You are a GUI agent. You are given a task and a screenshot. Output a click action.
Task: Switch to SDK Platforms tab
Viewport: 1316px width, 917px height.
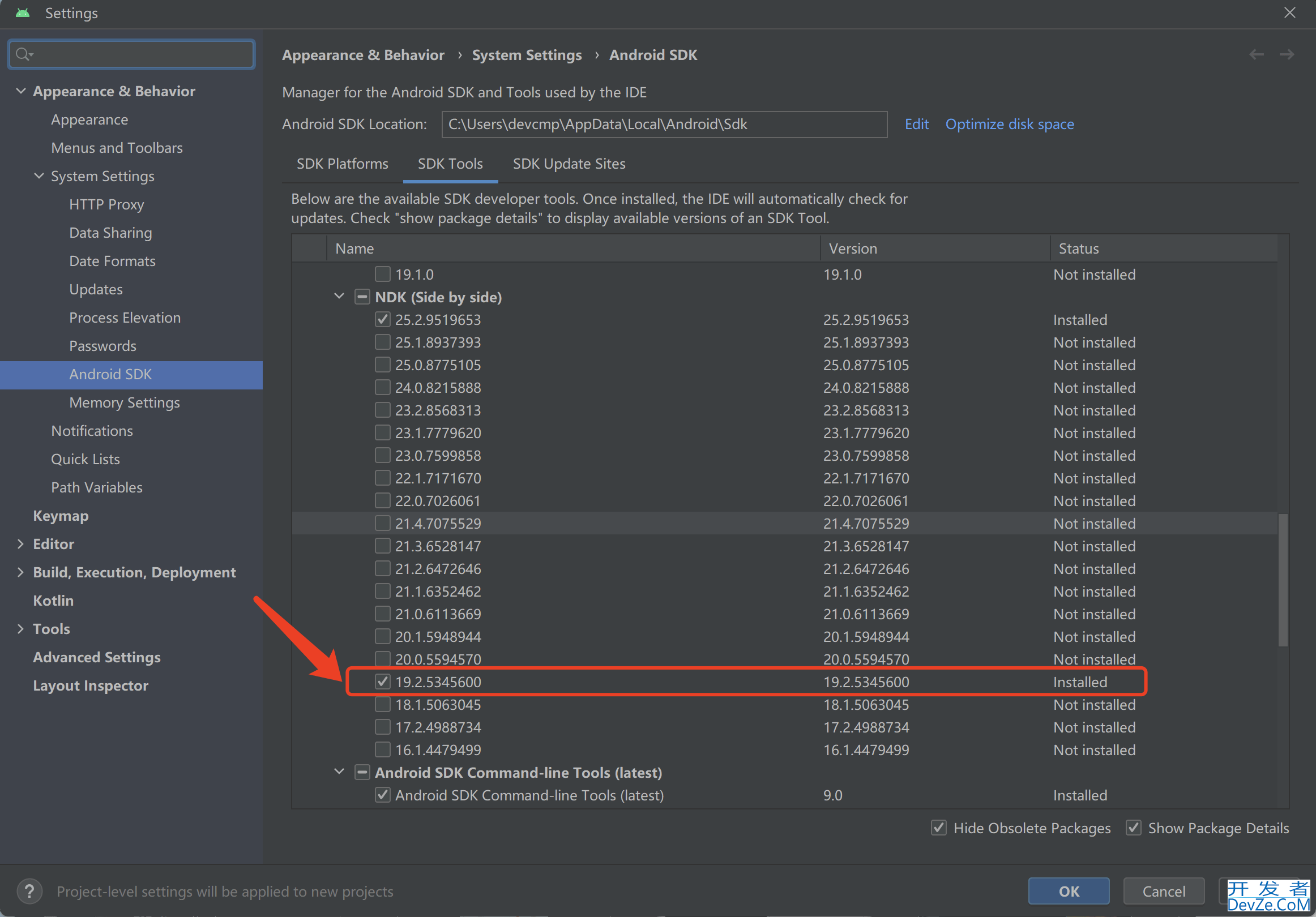[x=342, y=164]
